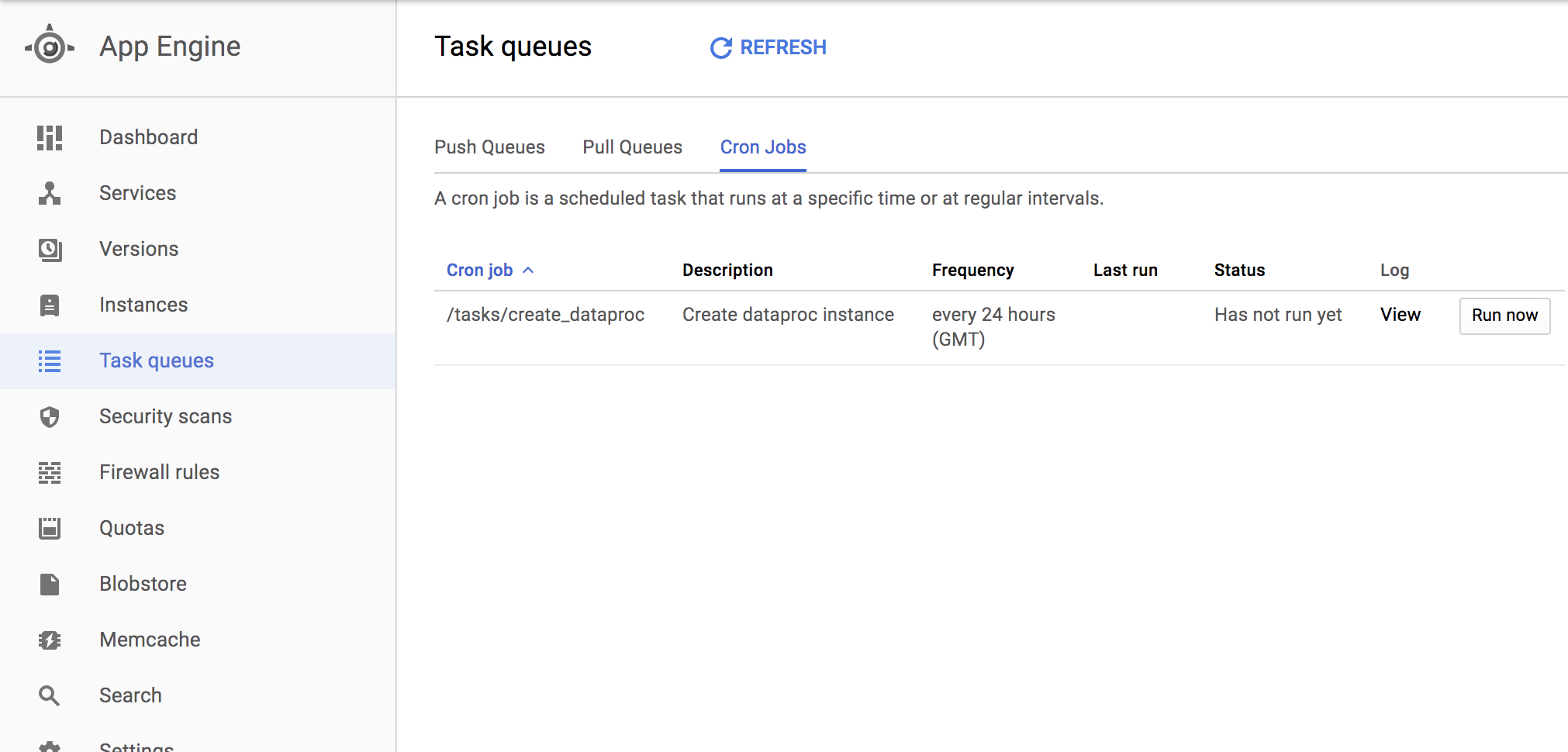Open the View log link
The width and height of the screenshot is (1568, 752).
pos(1400,315)
